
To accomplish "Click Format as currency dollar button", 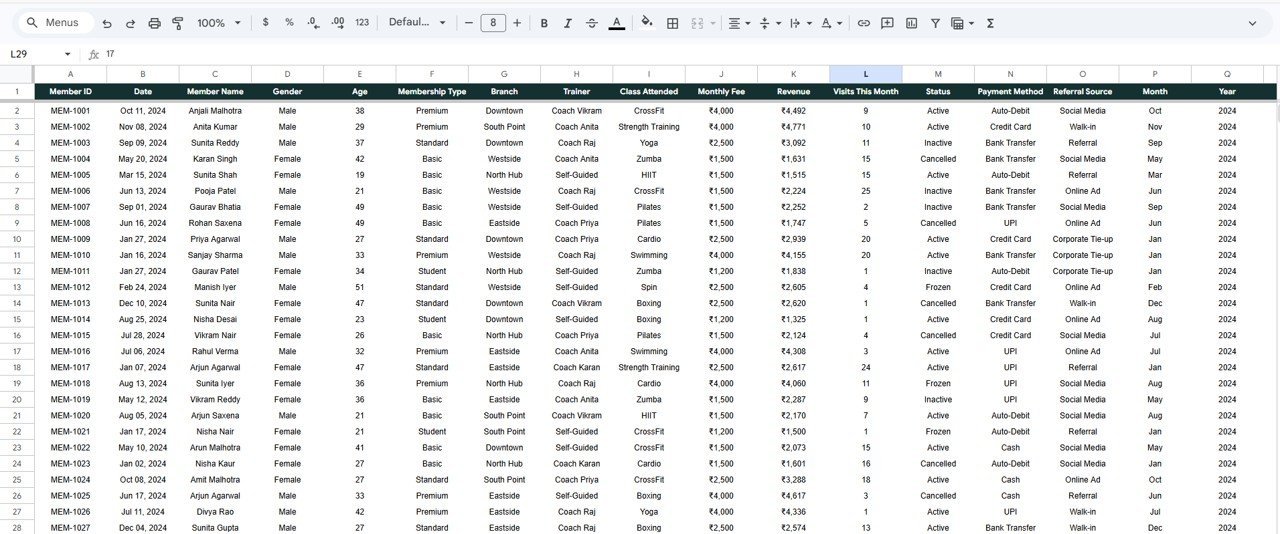I will [265, 23].
